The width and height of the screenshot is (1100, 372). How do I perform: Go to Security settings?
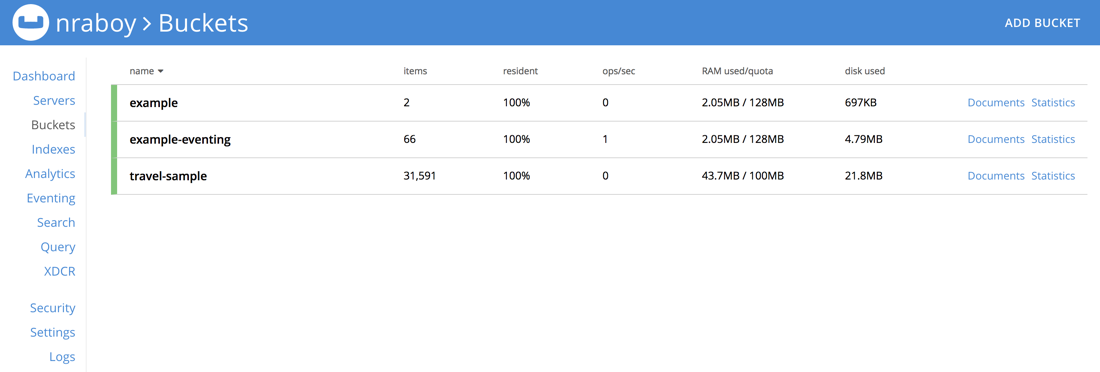53,308
